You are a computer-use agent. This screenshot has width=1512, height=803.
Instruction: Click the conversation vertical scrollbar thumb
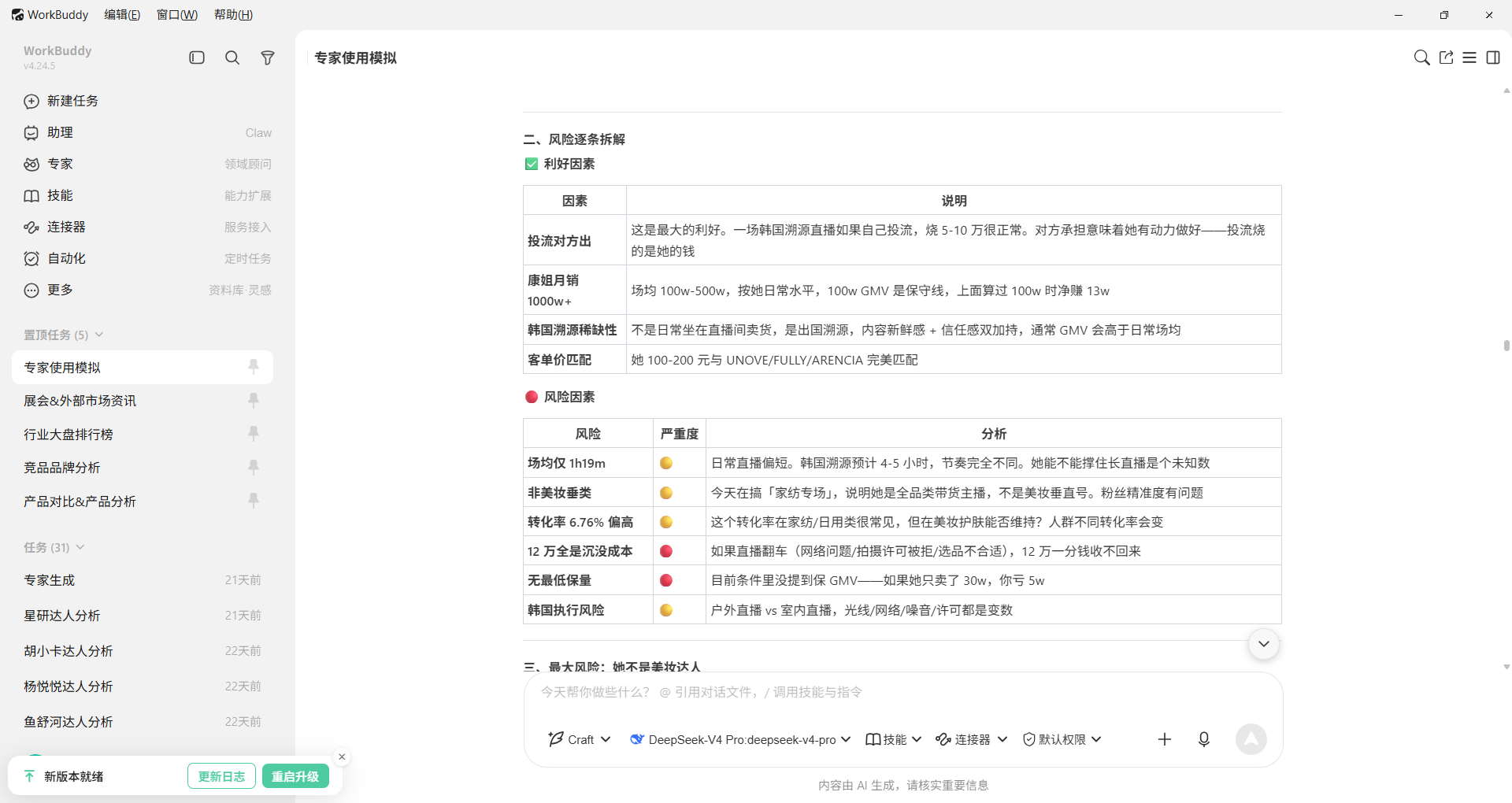point(1506,346)
